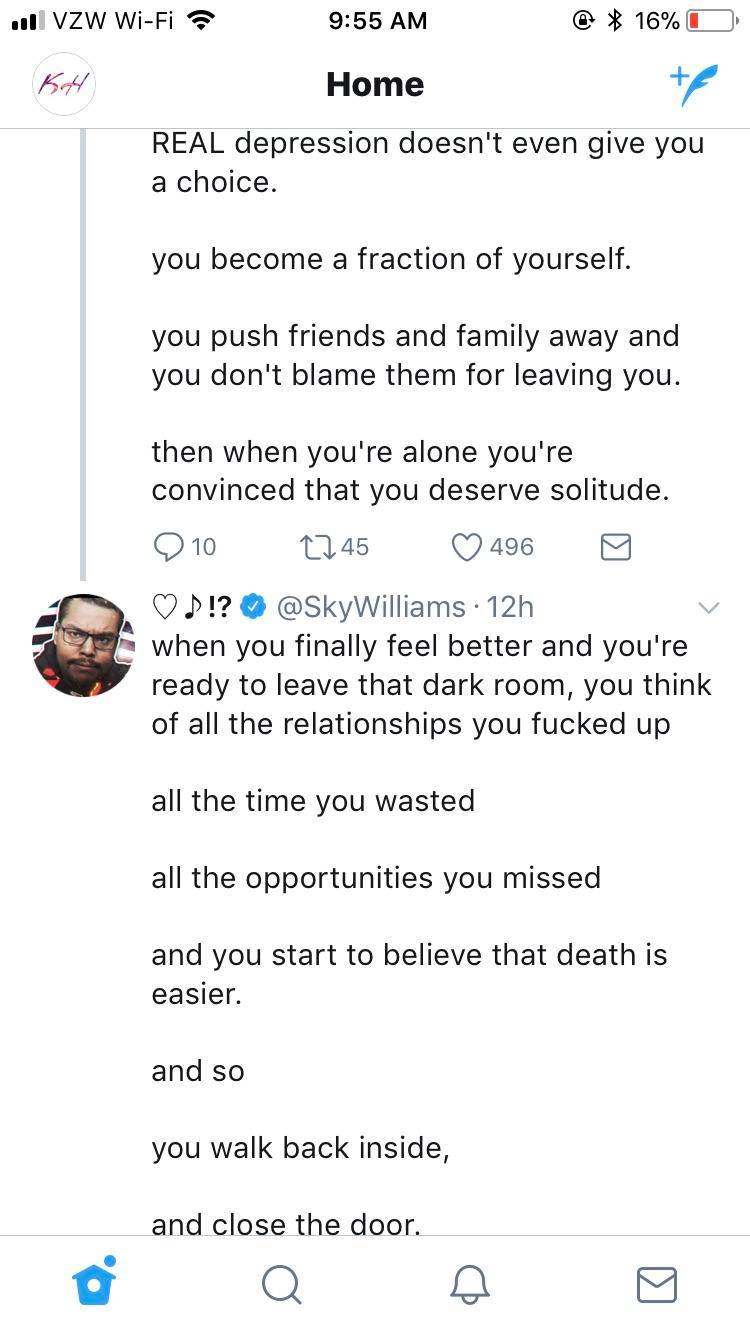Open Direct Messages from the envelope icon
Screen dimensions: 750x1334
[657, 1286]
